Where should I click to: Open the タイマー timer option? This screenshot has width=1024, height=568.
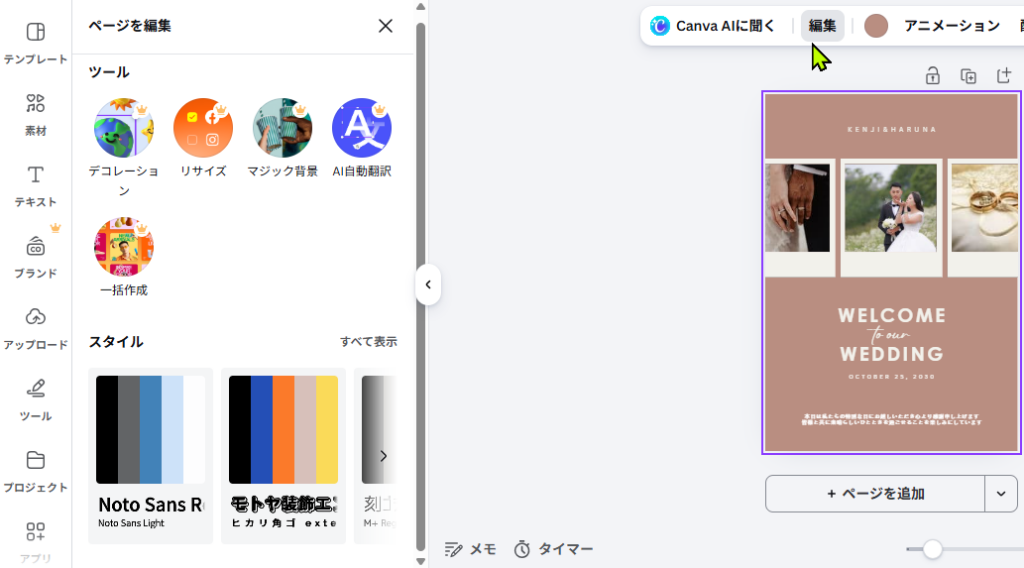[553, 549]
